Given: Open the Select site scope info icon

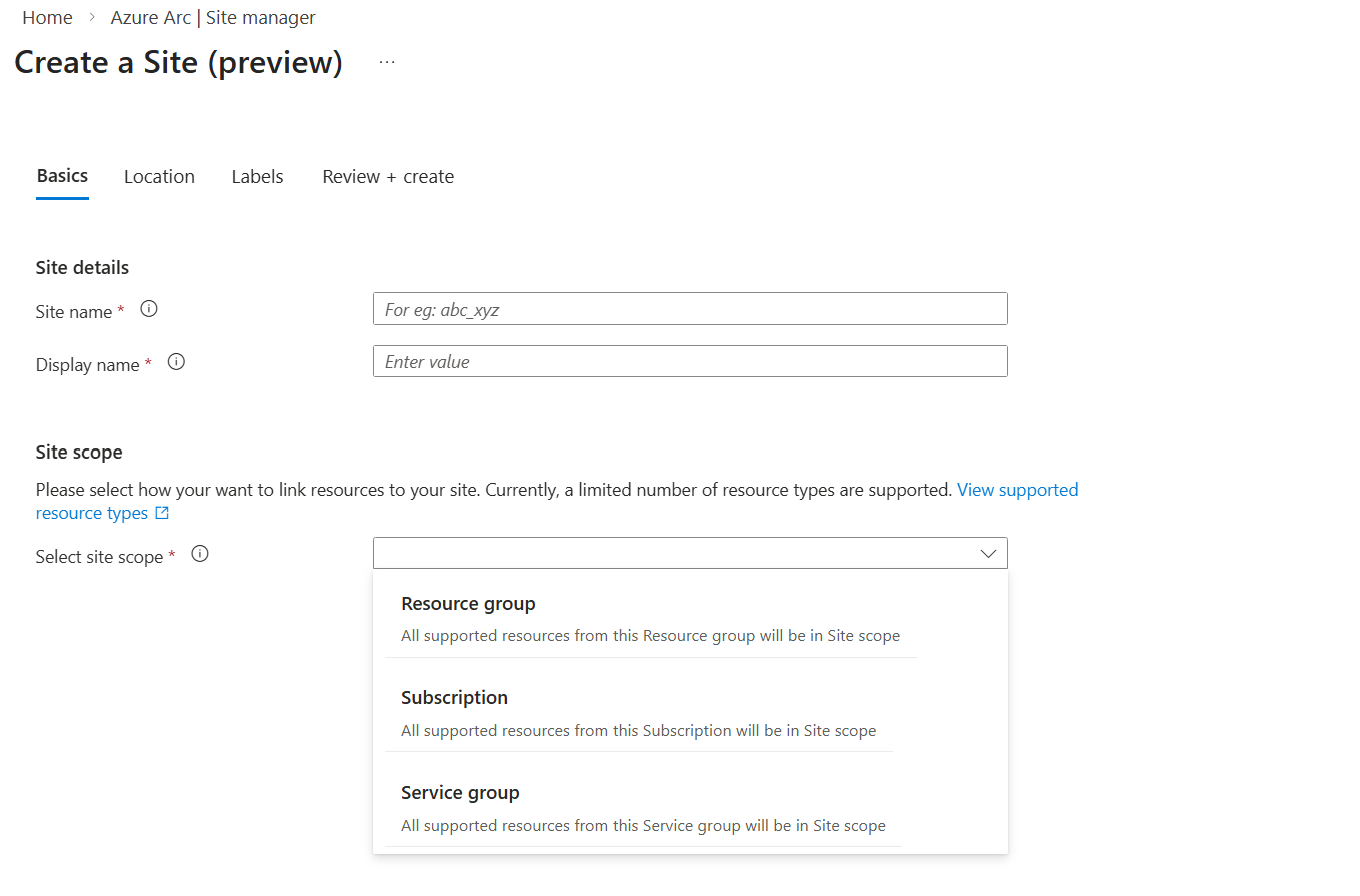Looking at the screenshot, I should [200, 554].
